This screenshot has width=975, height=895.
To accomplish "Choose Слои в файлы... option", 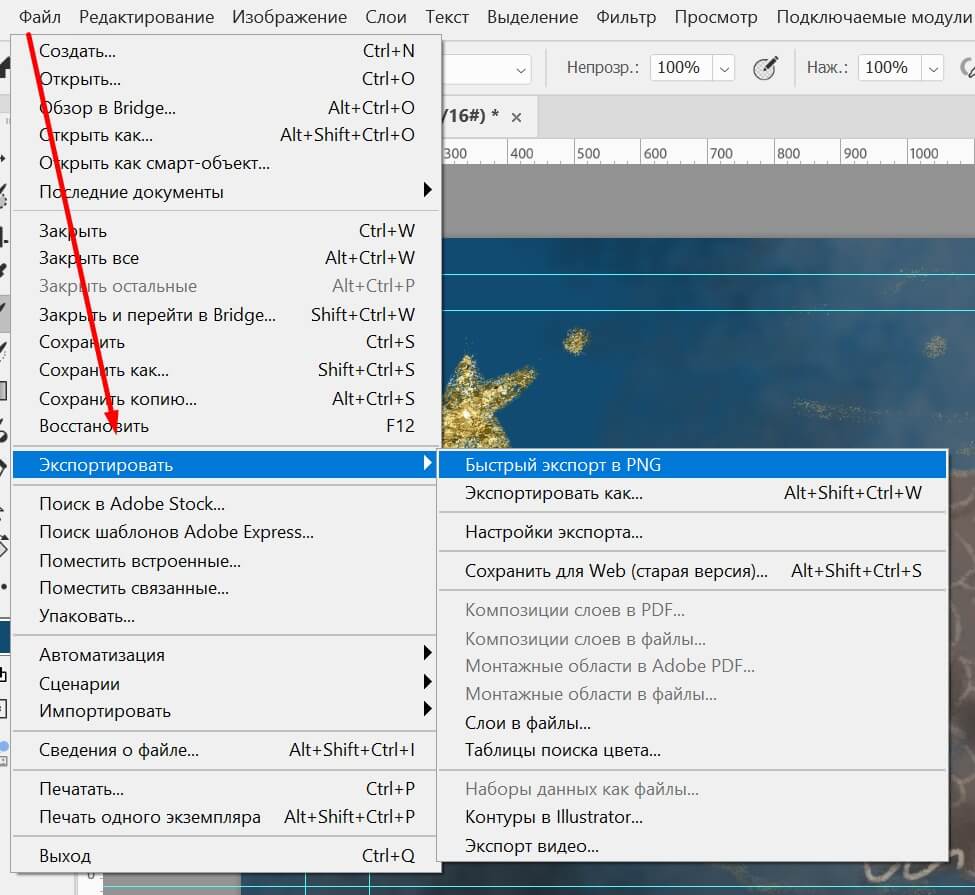I will [x=527, y=723].
